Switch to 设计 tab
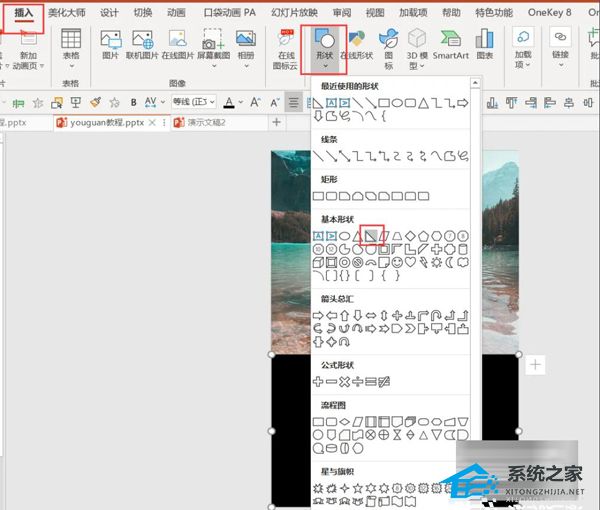Viewport: 600px width, 510px height. tap(109, 13)
